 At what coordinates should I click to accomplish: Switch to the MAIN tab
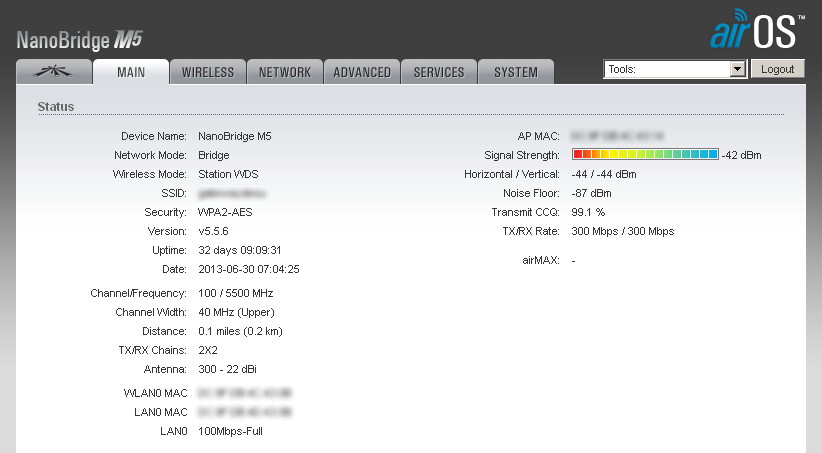(130, 72)
